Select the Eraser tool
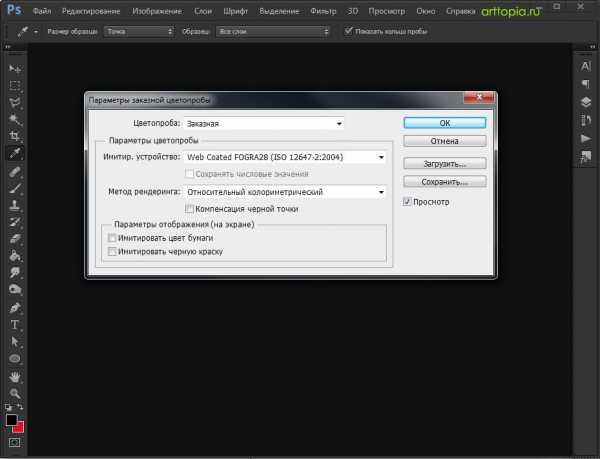Image resolution: width=600 pixels, height=459 pixels. (15, 239)
